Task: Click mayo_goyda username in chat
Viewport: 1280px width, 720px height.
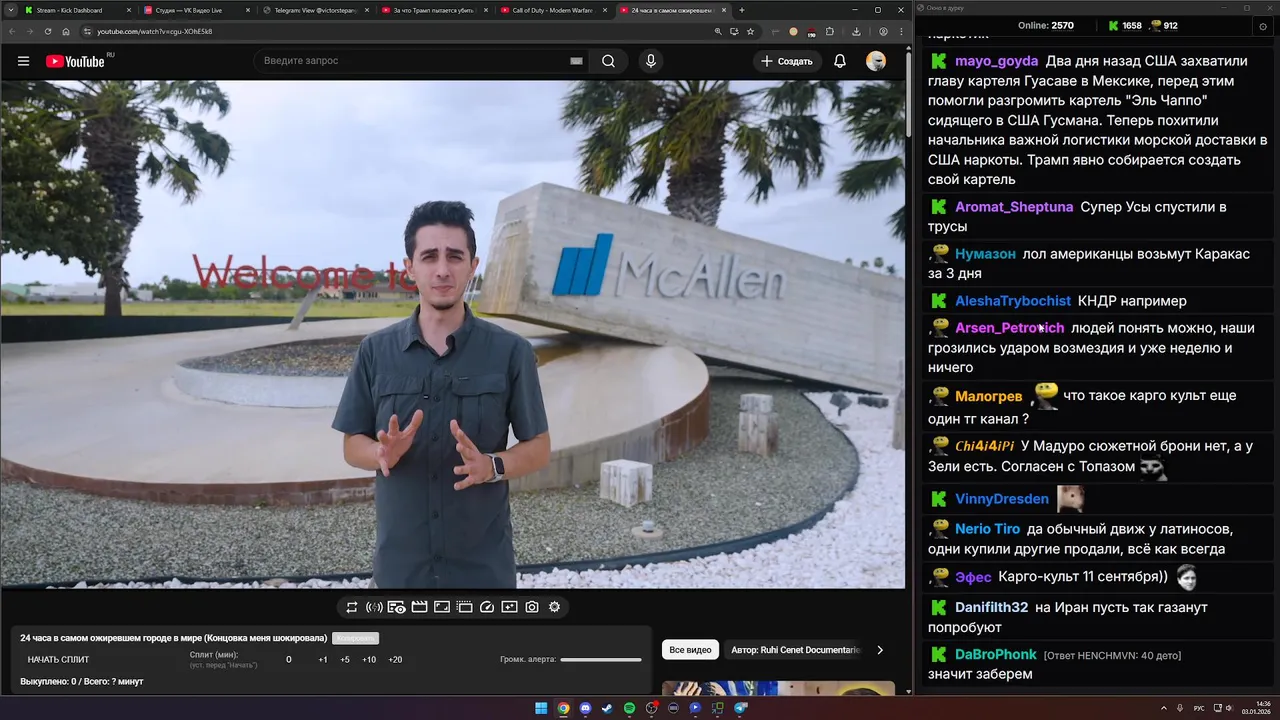Action: pos(996,61)
